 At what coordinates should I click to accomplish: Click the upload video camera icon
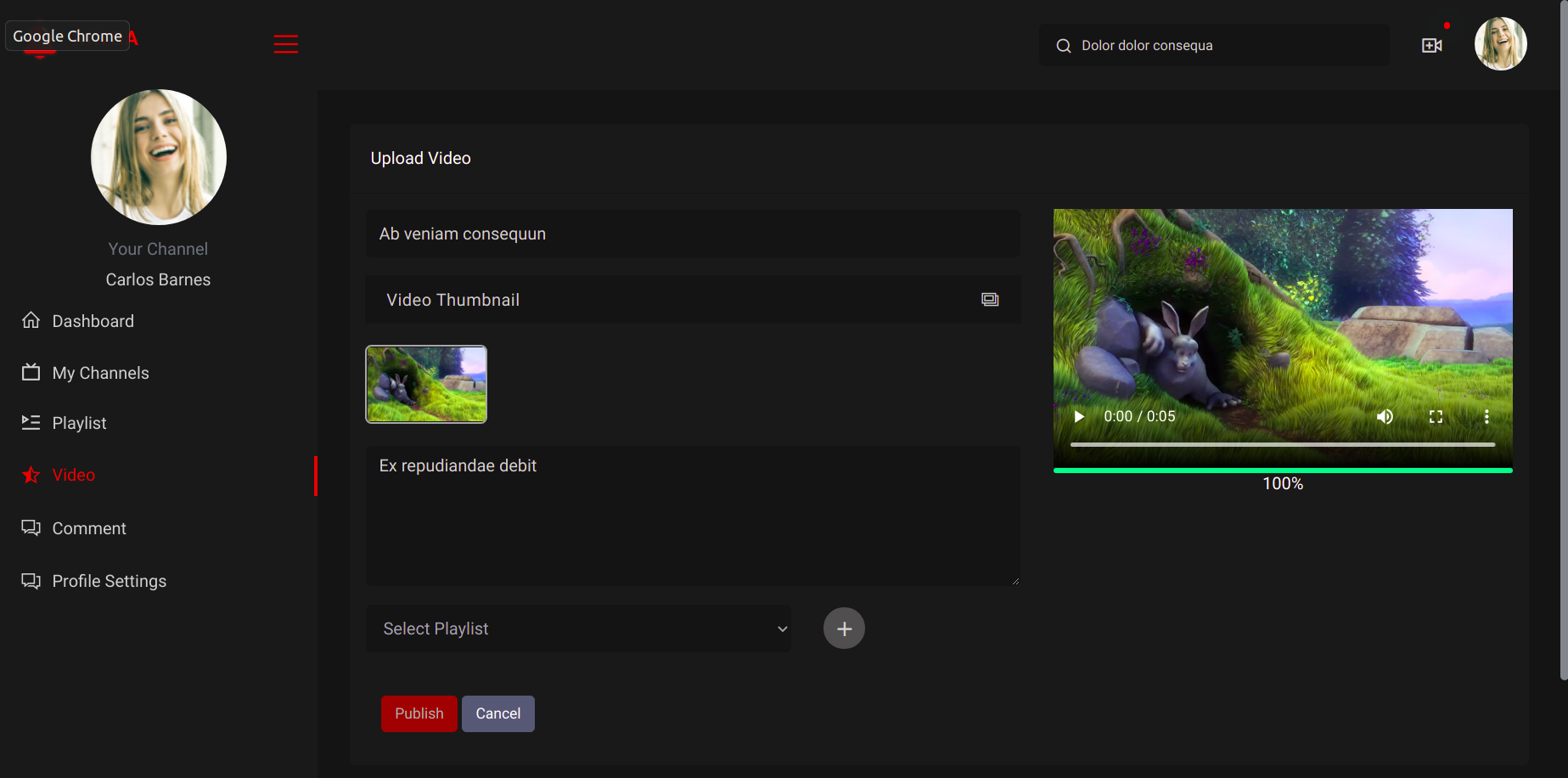[x=1432, y=45]
